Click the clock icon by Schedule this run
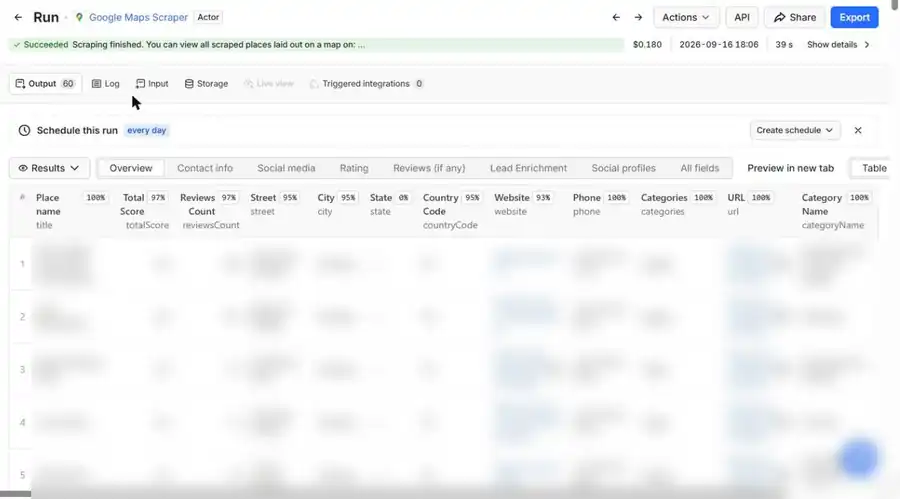Image resolution: width=900 pixels, height=499 pixels. click(24, 130)
